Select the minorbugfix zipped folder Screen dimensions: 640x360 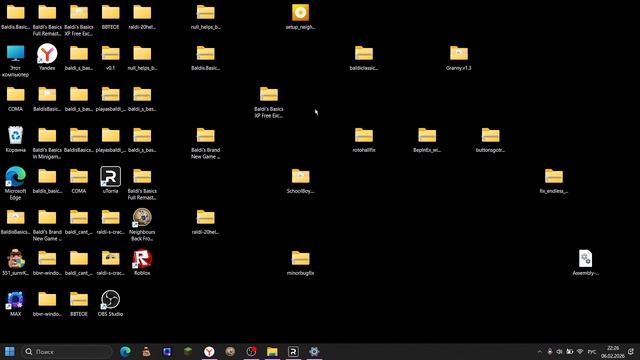300,262
